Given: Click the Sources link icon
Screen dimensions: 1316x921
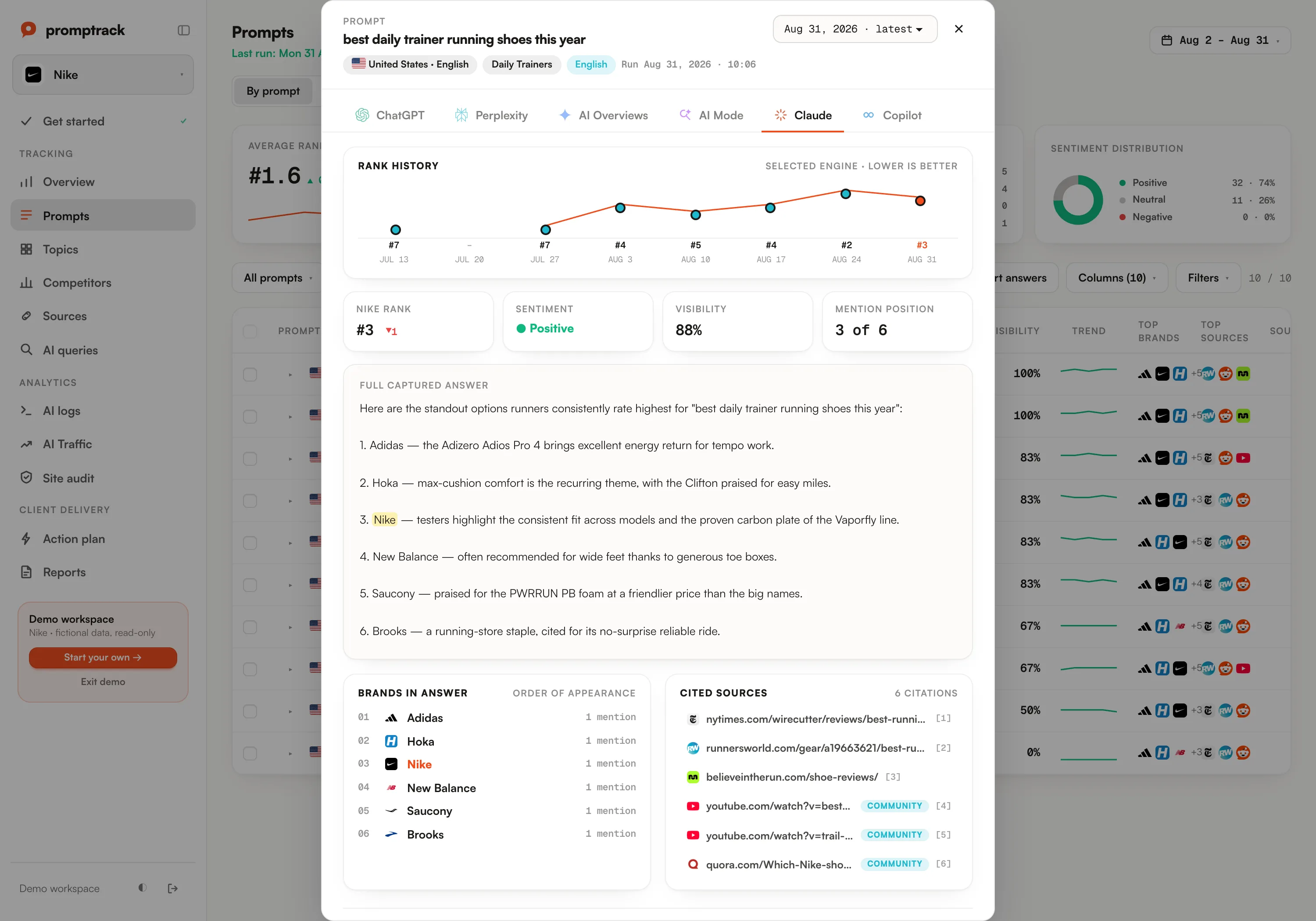Looking at the screenshot, I should 26,316.
